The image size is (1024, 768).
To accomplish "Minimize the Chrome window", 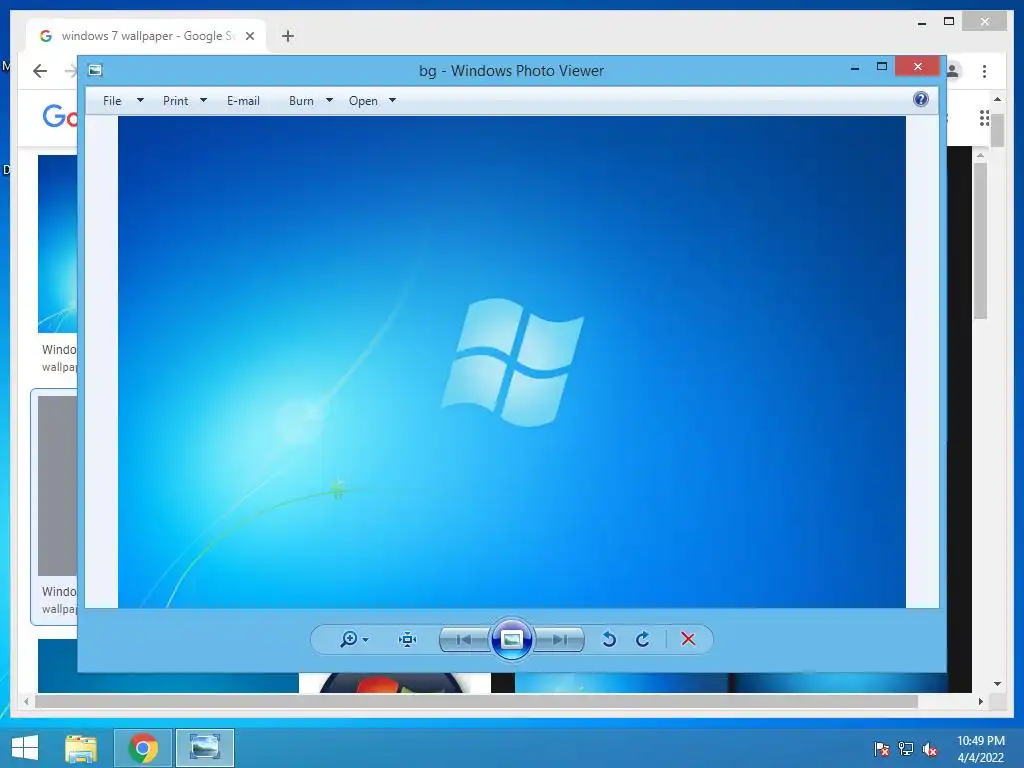I will pyautogui.click(x=921, y=23).
